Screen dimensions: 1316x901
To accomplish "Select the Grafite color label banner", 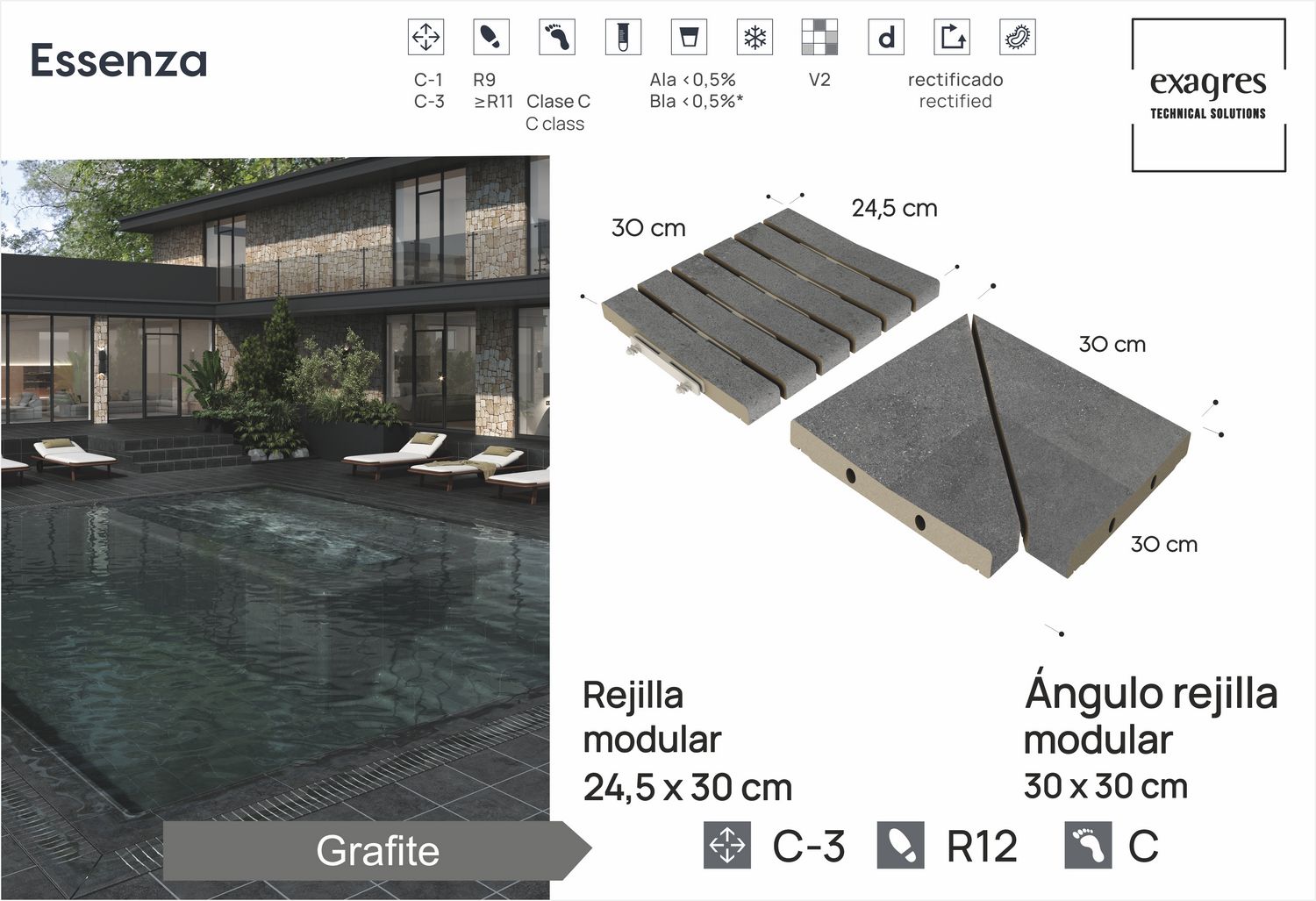I will click(377, 851).
